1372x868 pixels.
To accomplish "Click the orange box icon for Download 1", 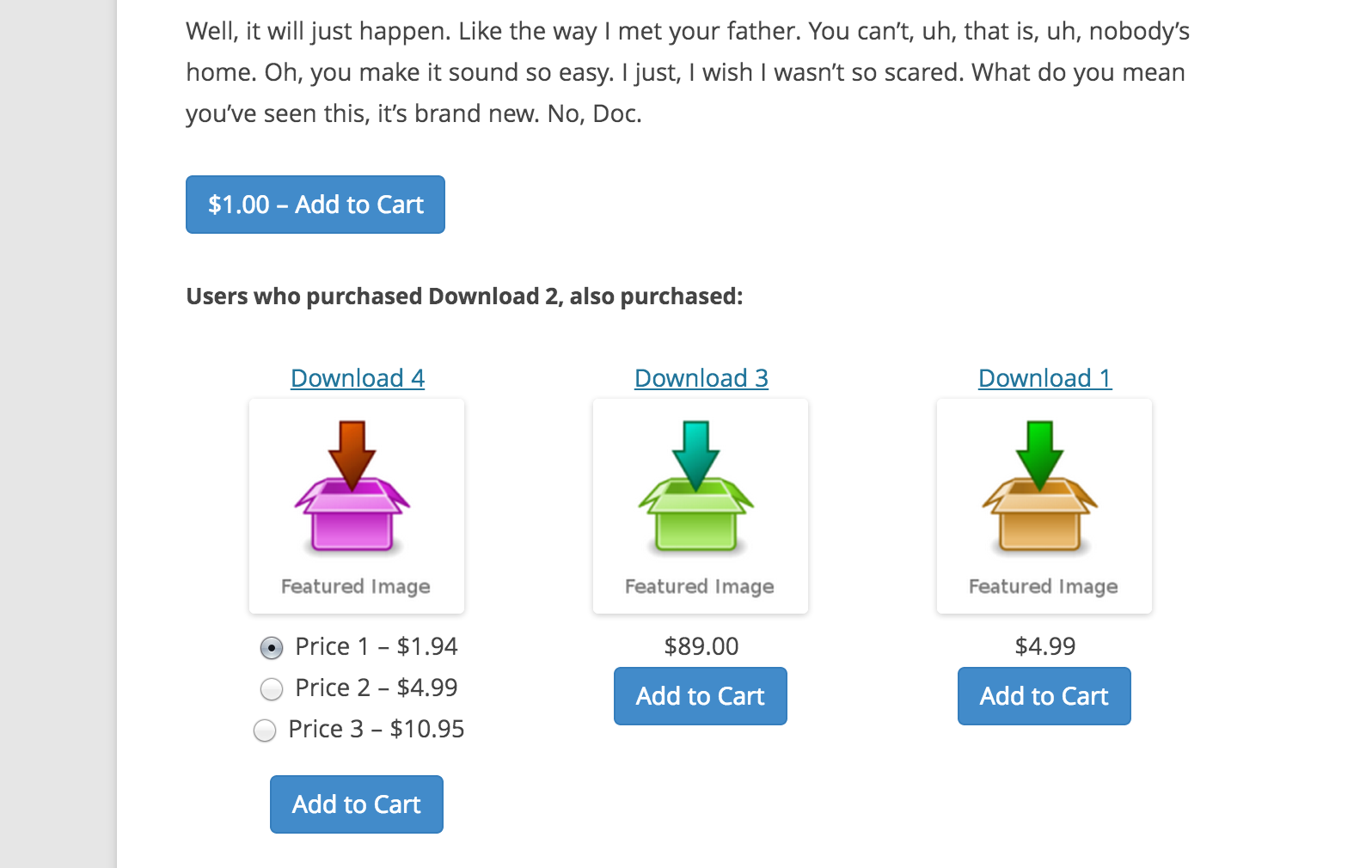I will (x=1040, y=488).
